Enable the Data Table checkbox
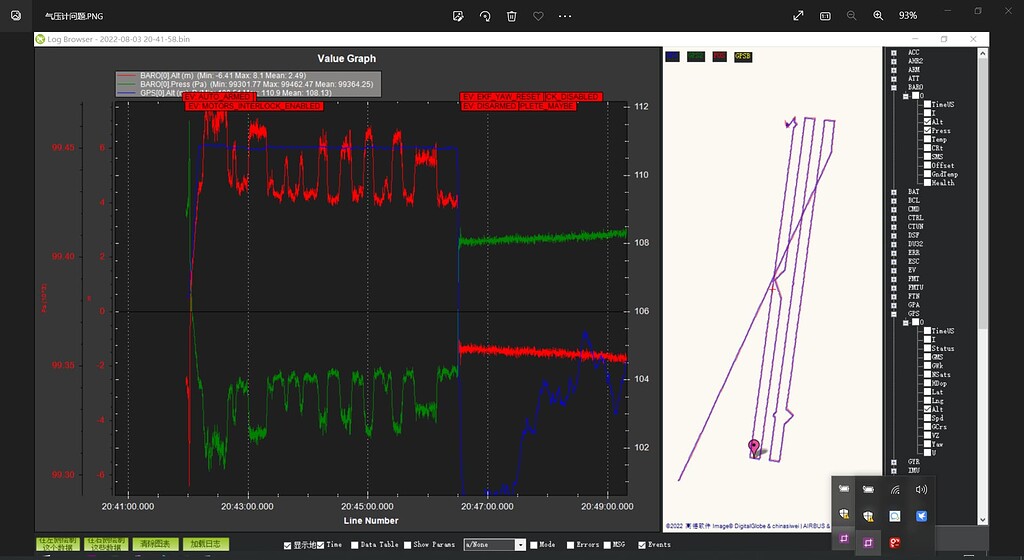This screenshot has width=1024, height=560. (355, 545)
